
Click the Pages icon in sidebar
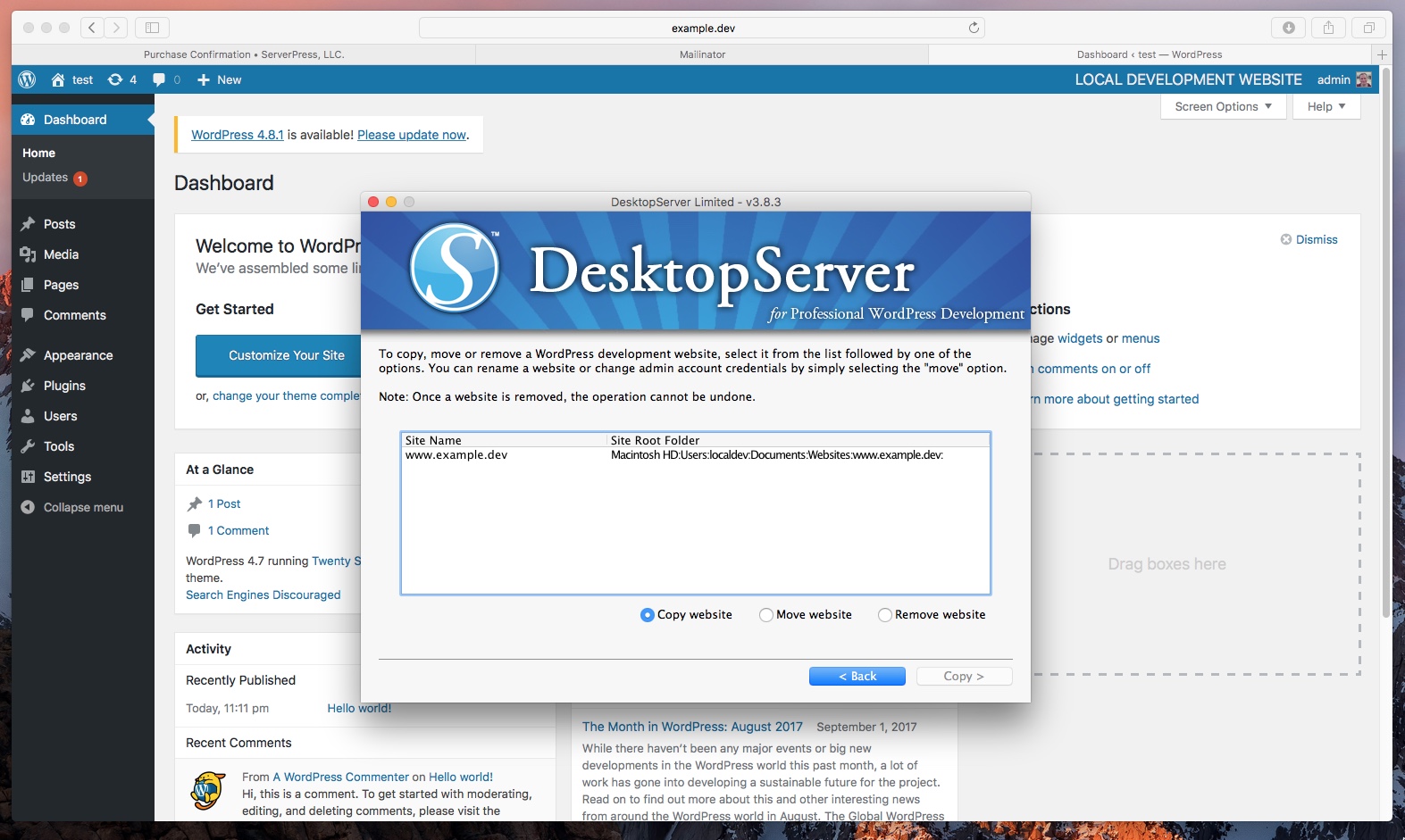pyautogui.click(x=28, y=285)
